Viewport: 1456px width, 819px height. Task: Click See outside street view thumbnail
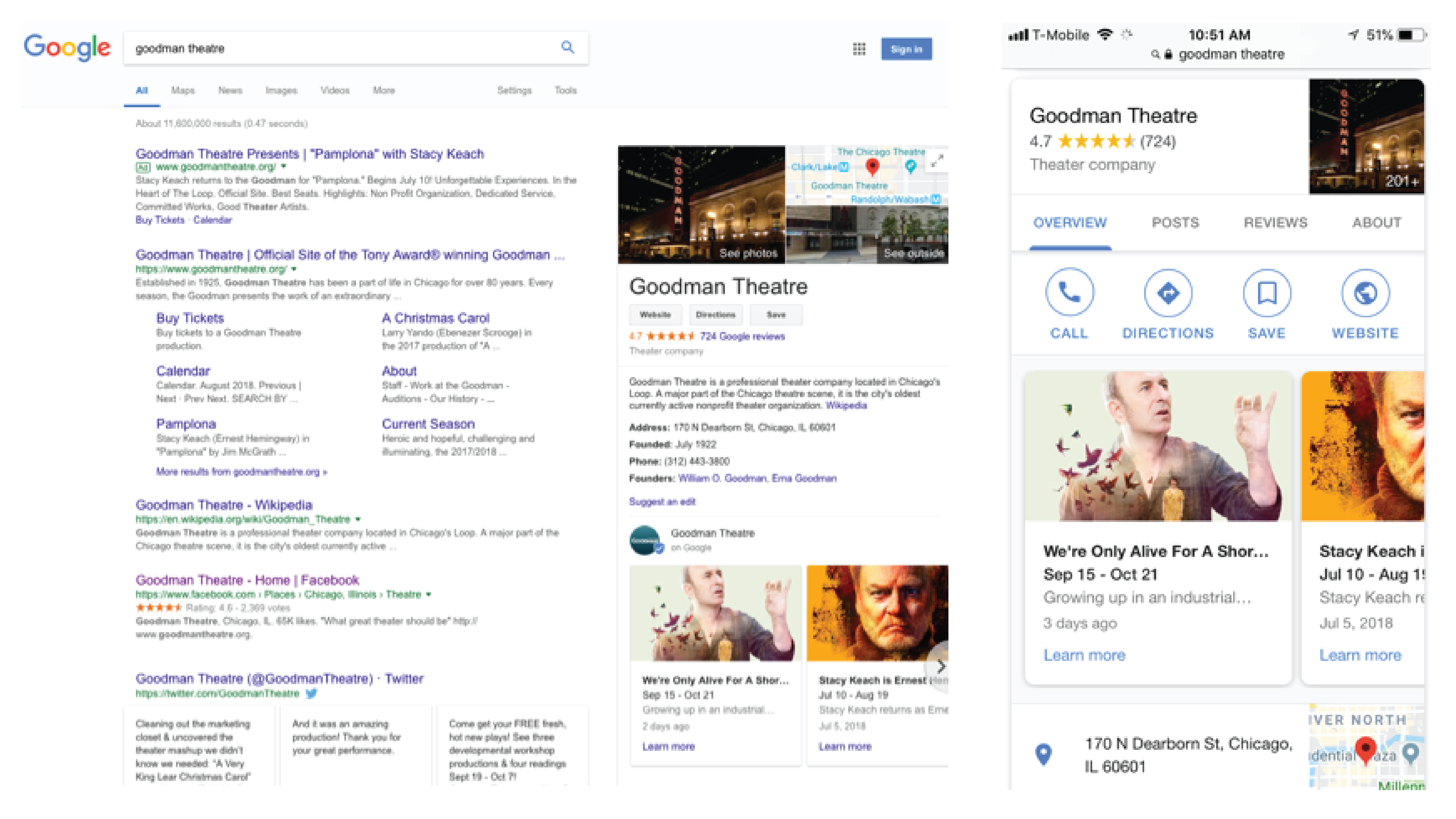[867, 235]
